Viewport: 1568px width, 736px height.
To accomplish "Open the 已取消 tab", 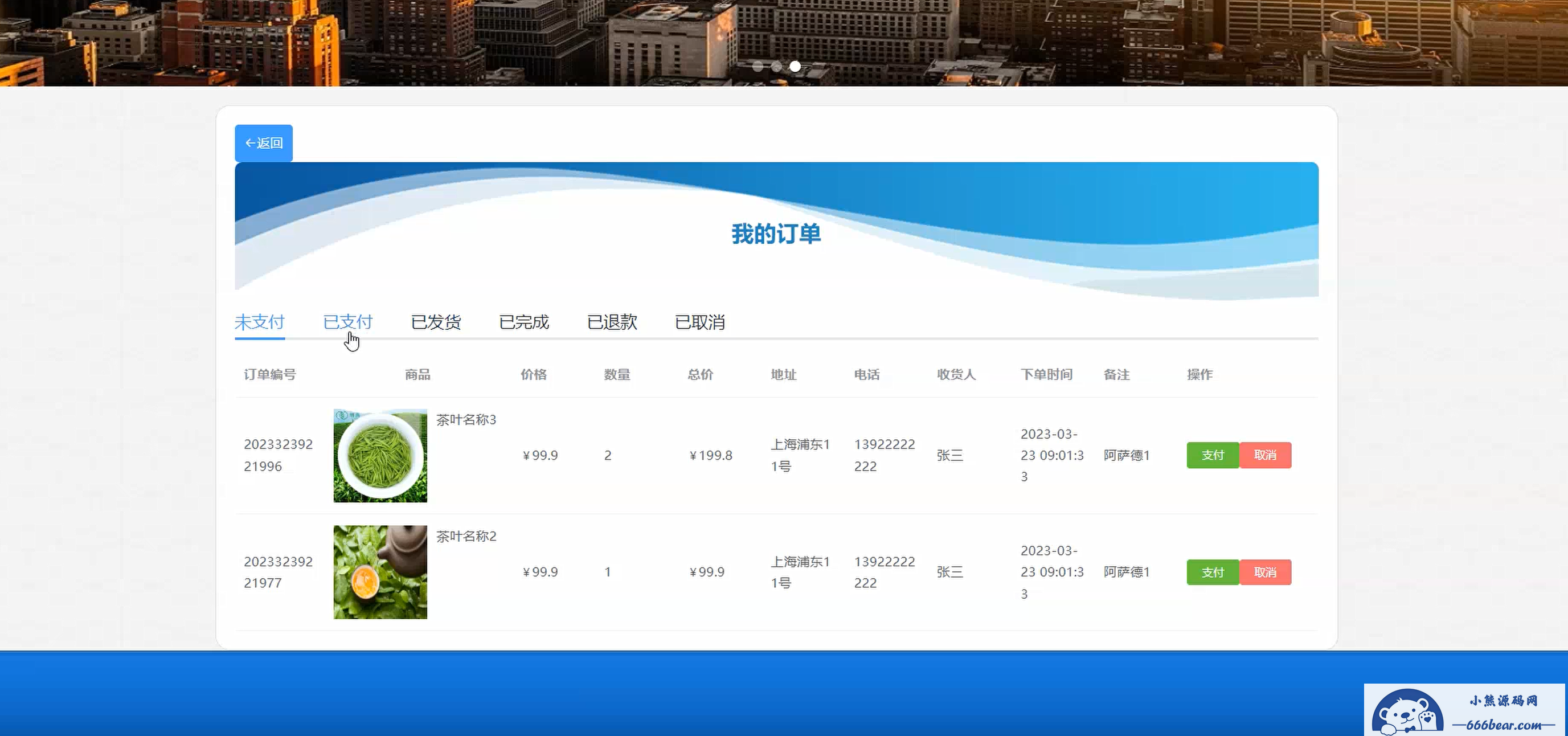I will 700,322.
